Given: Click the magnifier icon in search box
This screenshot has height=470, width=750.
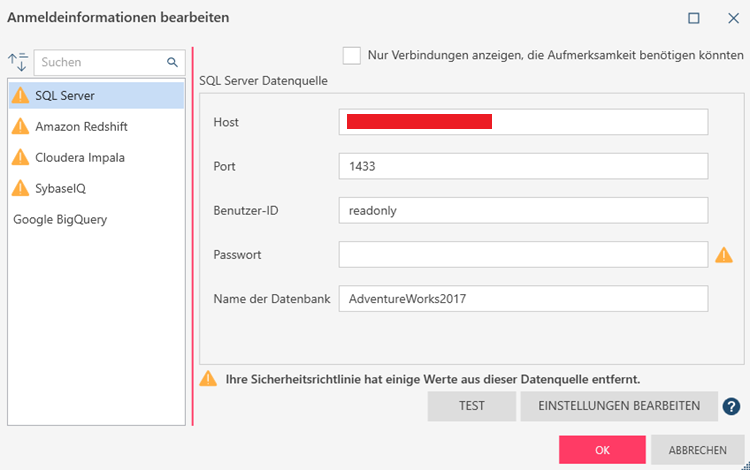Looking at the screenshot, I should 172,62.
